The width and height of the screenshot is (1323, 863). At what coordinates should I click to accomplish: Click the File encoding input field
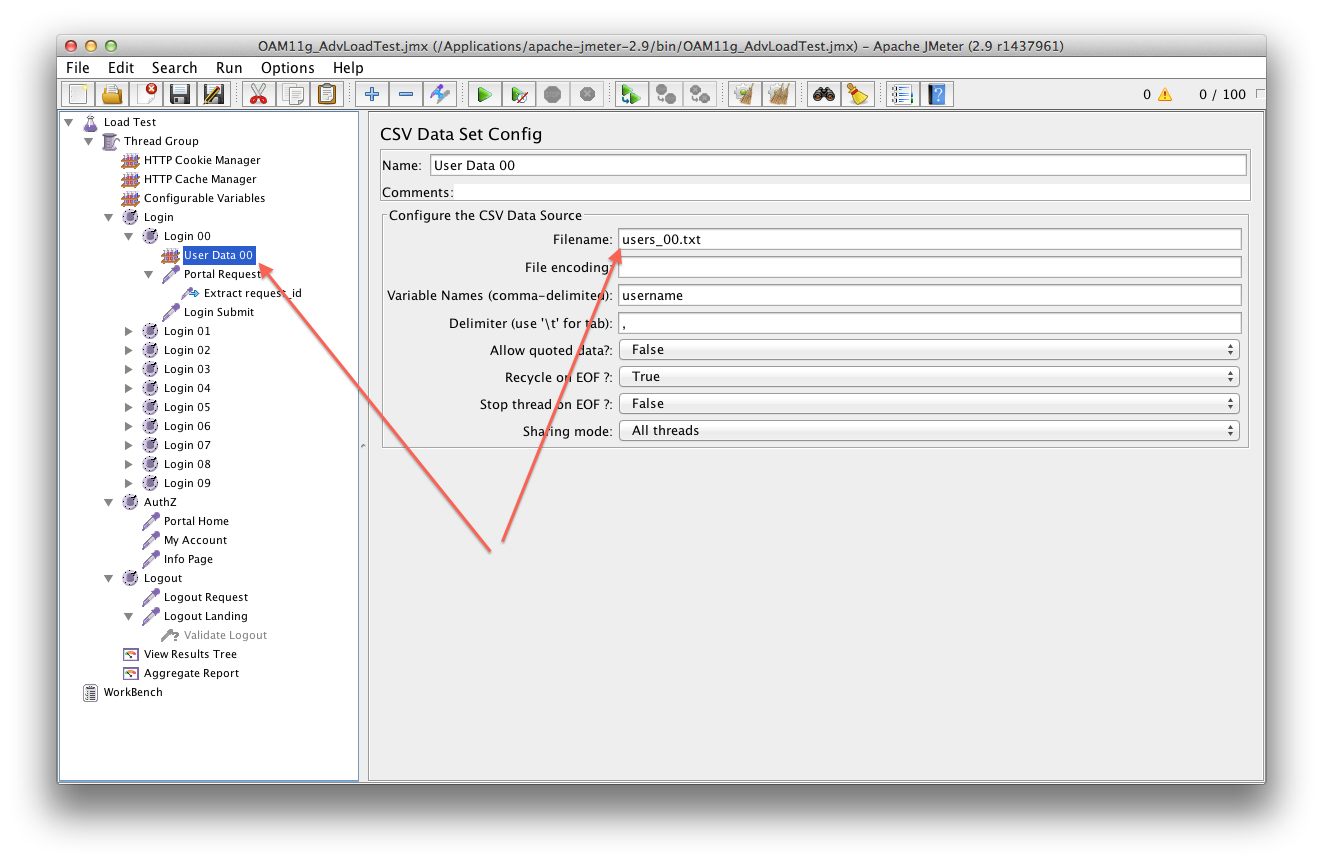click(x=930, y=267)
